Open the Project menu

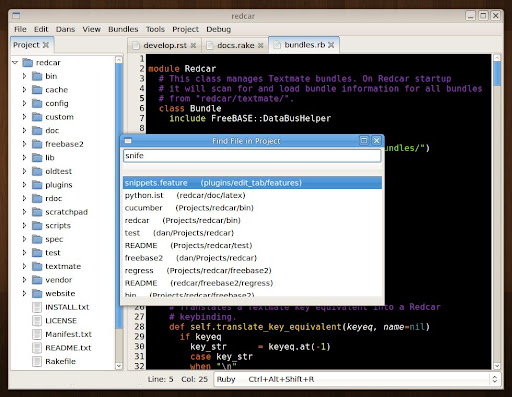pos(185,29)
